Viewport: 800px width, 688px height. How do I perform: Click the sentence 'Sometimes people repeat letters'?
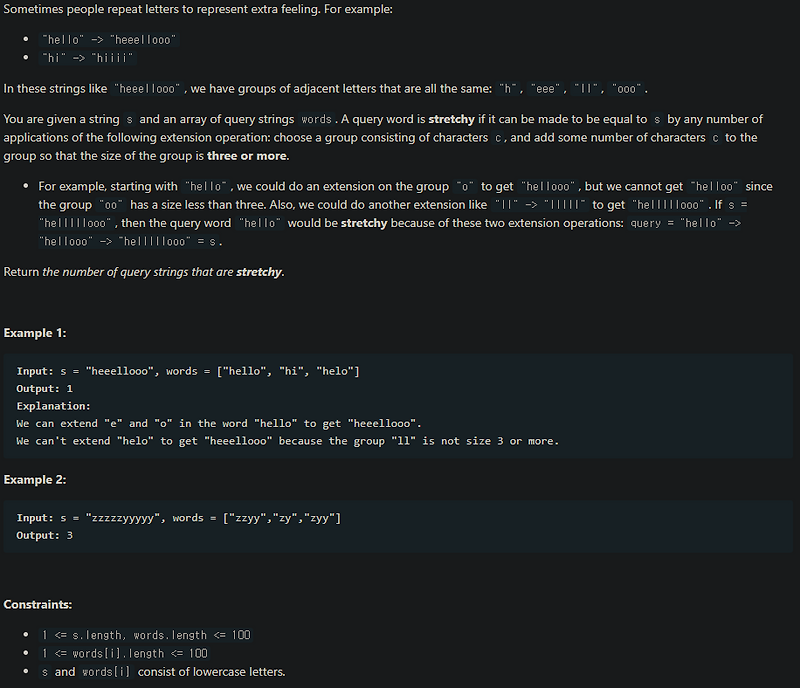click(x=198, y=9)
